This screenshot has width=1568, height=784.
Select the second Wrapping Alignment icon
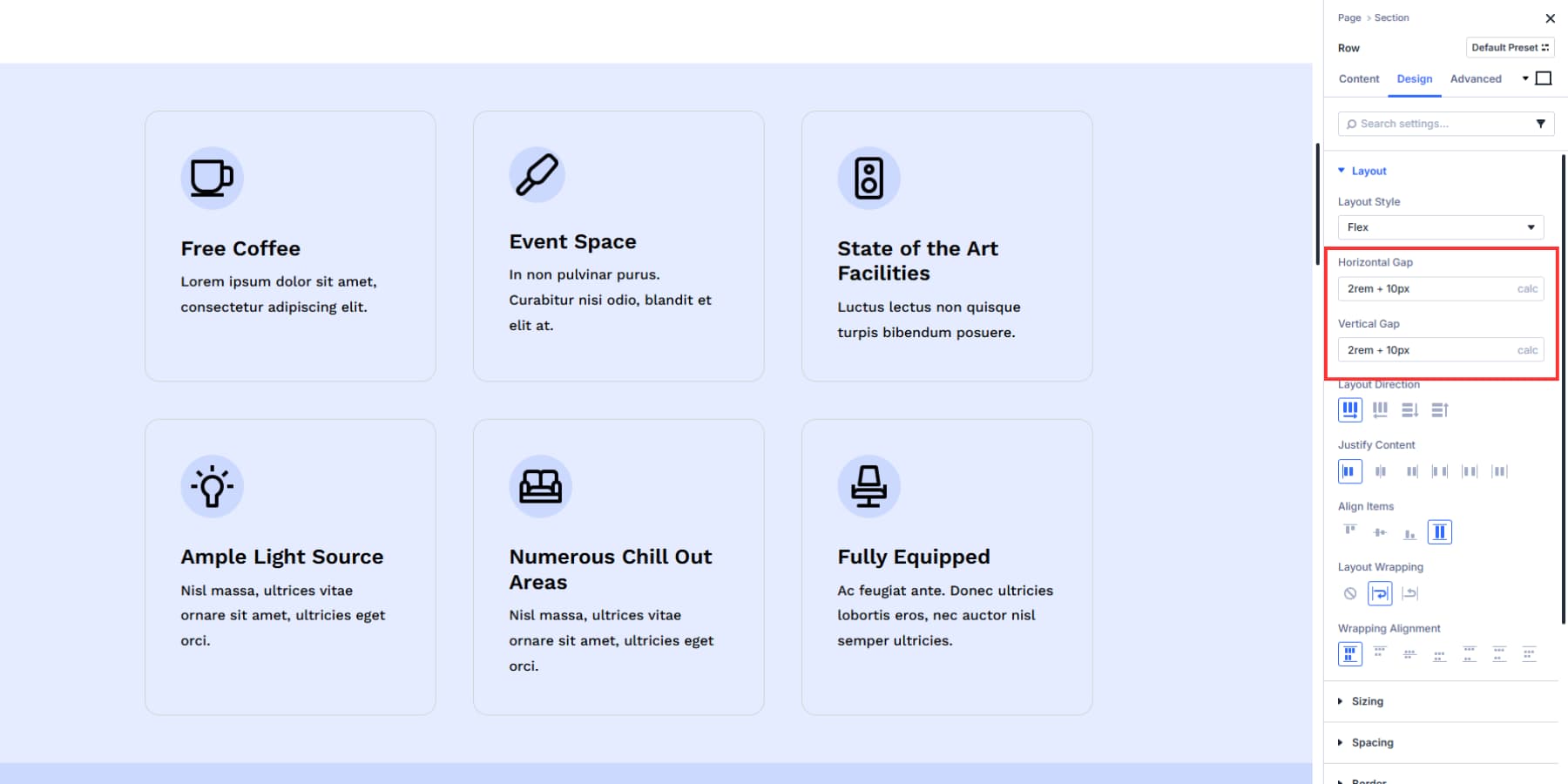1380,653
